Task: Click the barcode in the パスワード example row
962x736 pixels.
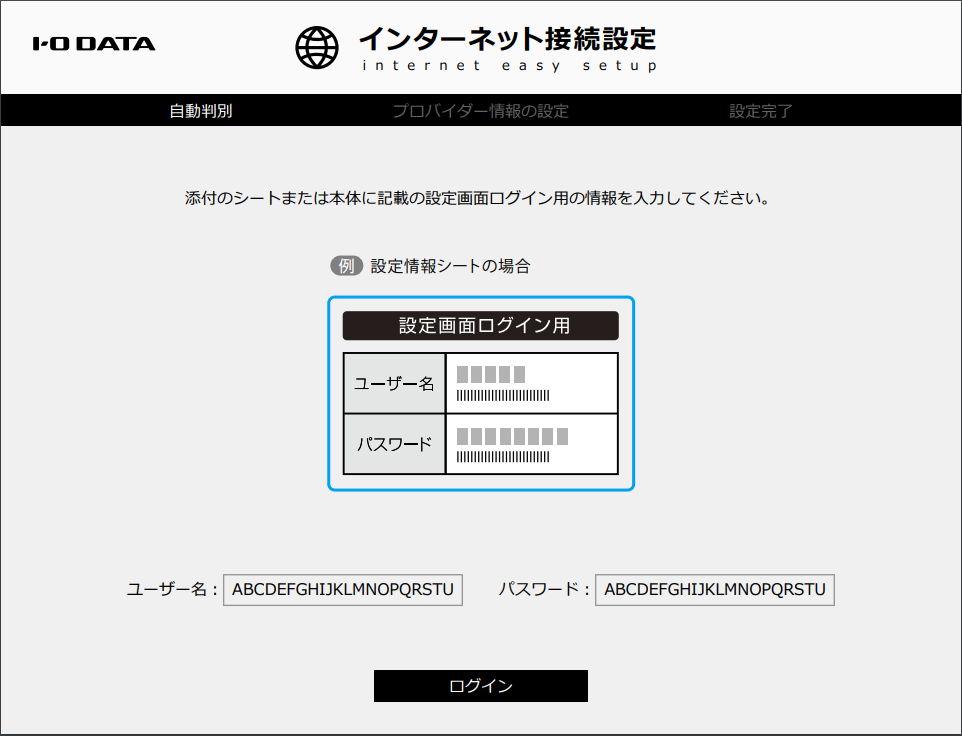Action: pyautogui.click(x=505, y=456)
